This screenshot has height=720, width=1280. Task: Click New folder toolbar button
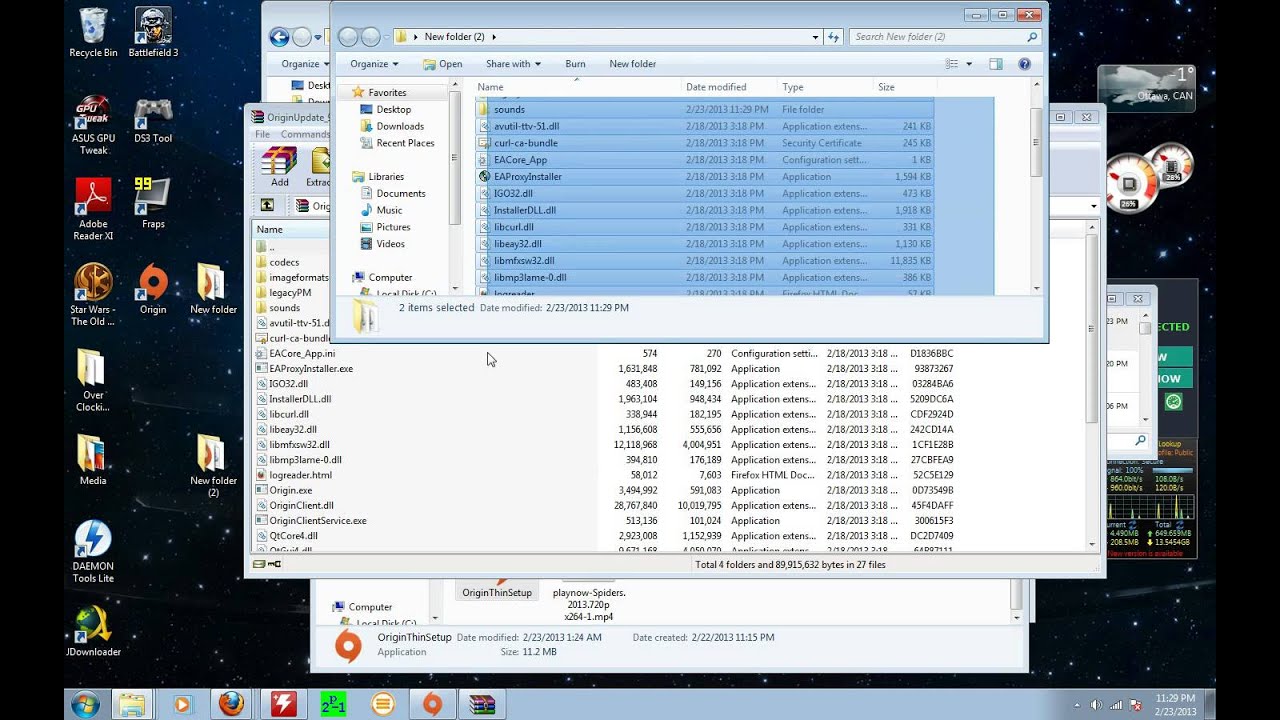633,64
